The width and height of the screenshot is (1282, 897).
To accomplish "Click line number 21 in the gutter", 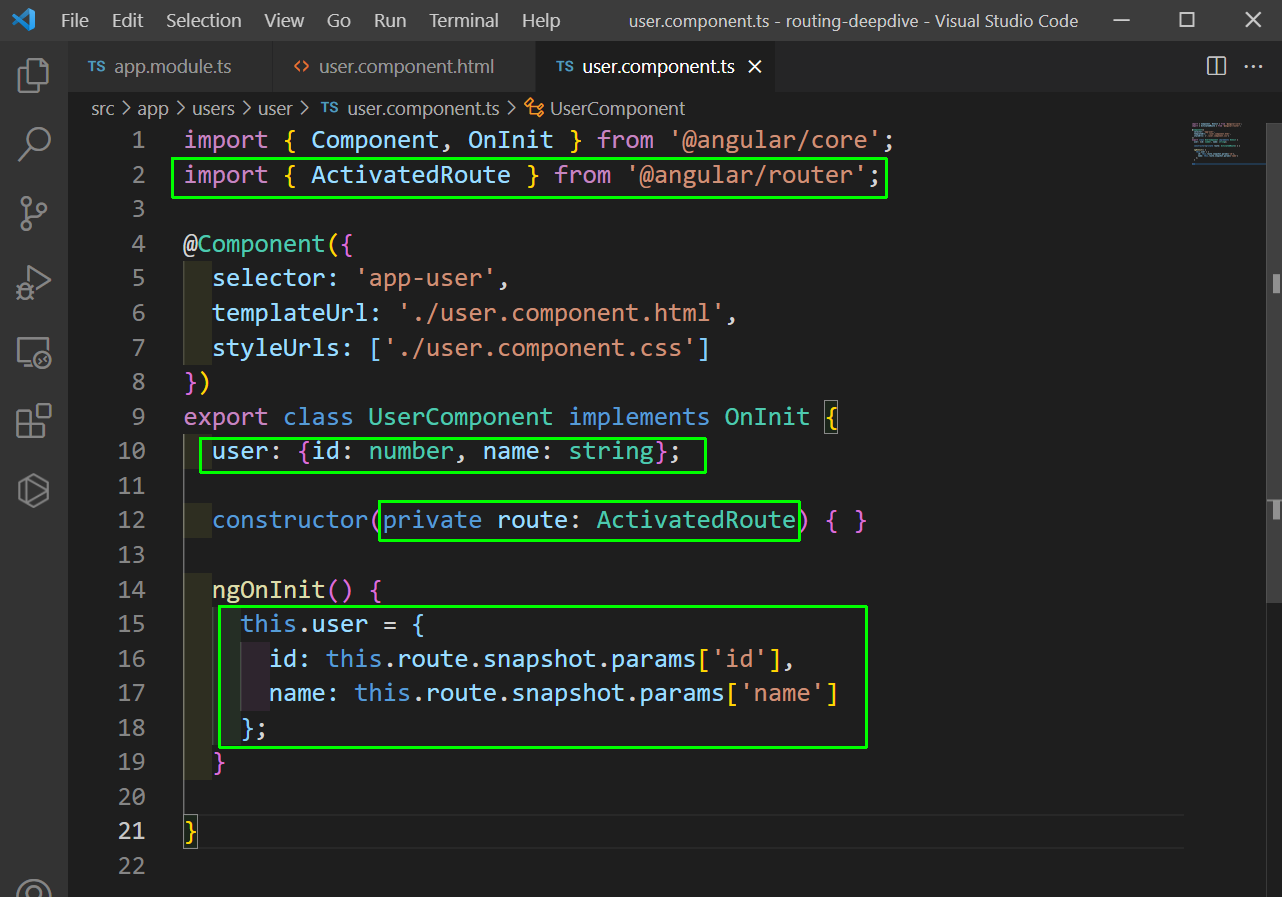I will click(x=131, y=831).
